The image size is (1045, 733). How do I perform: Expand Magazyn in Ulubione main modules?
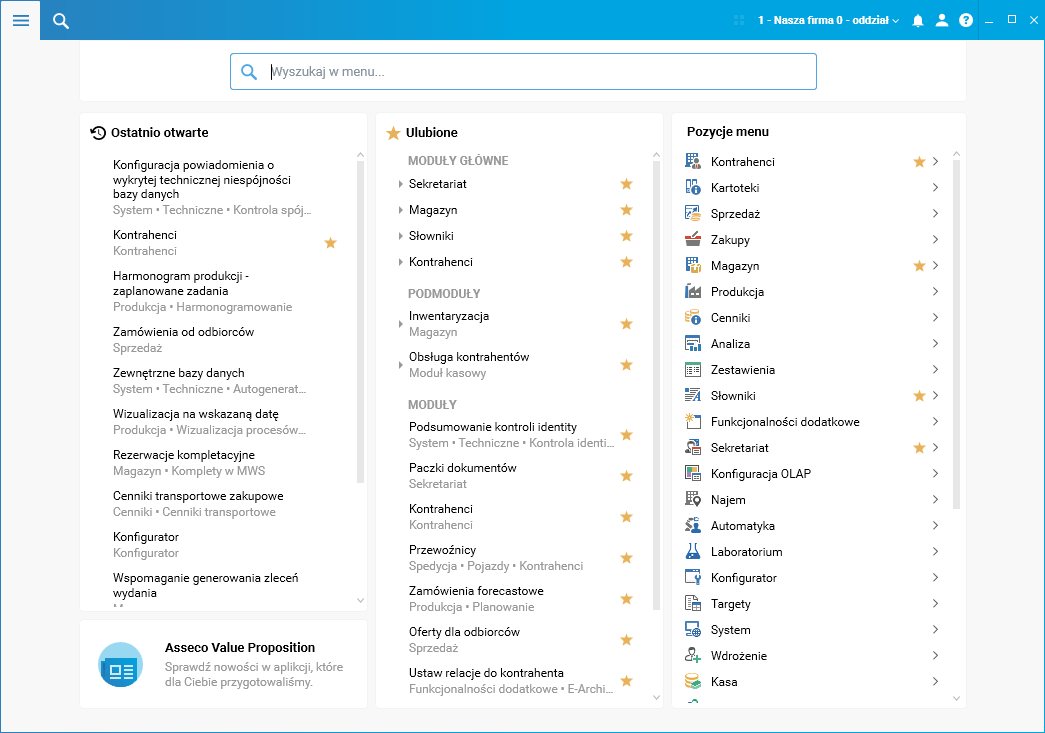click(400, 210)
